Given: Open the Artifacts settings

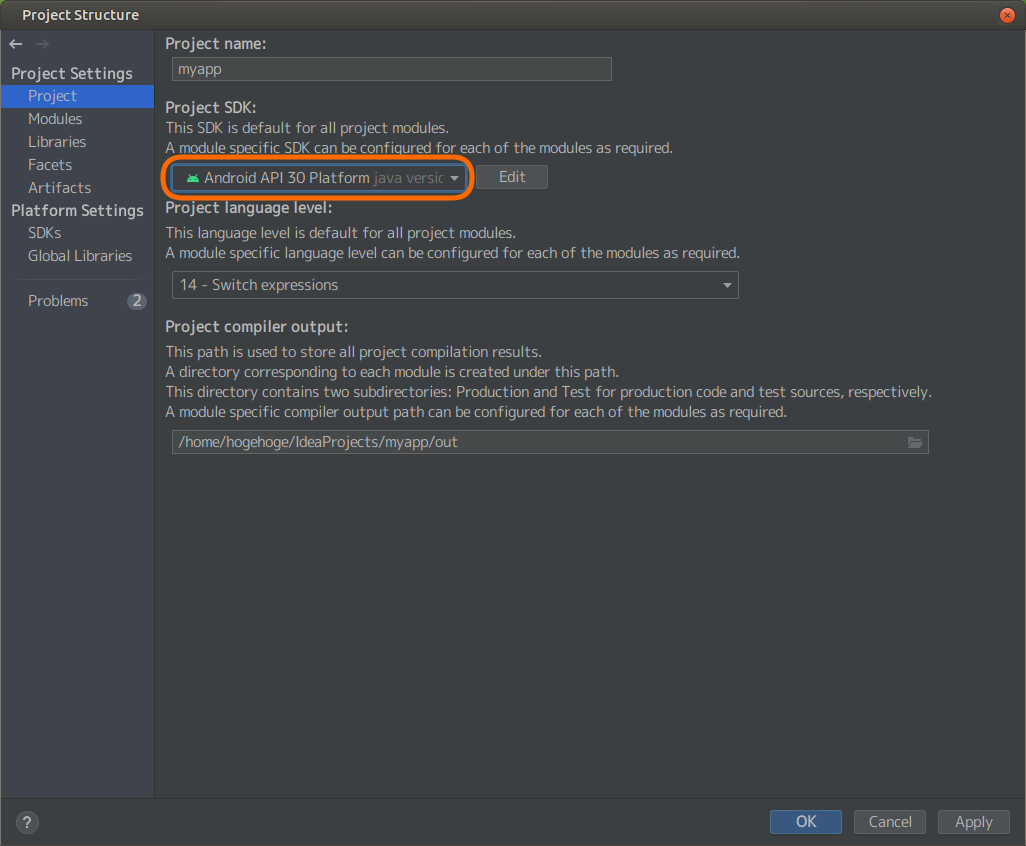Looking at the screenshot, I should point(59,188).
